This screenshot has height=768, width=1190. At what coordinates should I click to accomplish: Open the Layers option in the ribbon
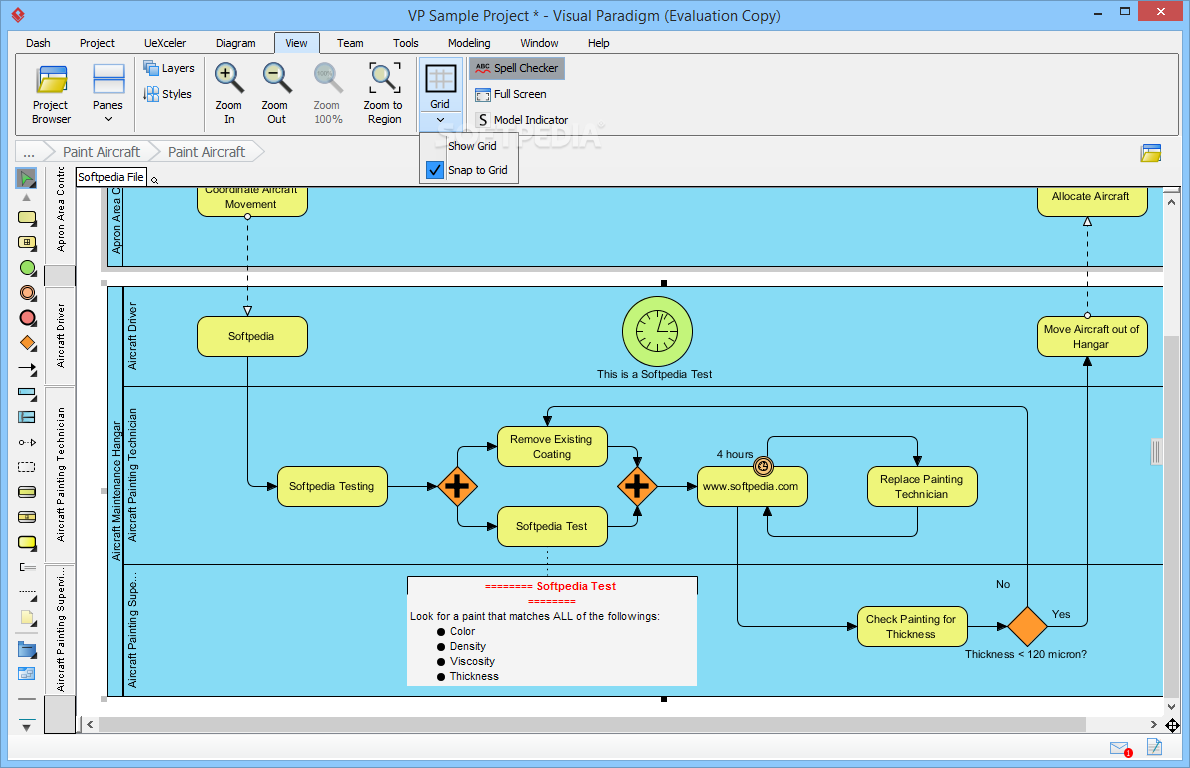pyautogui.click(x=169, y=68)
